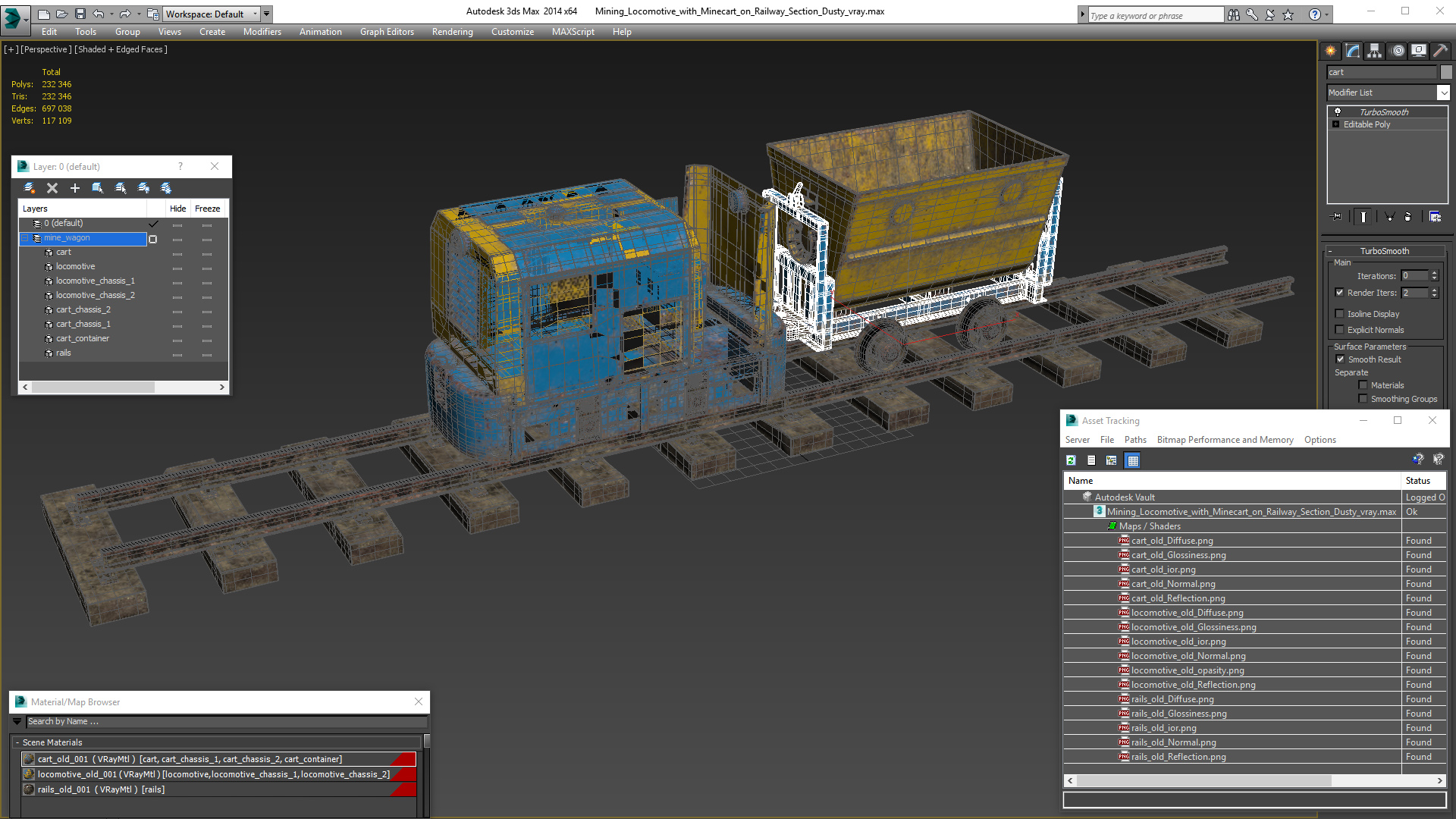Collapse the Scene Materials group
The image size is (1456, 819).
(x=17, y=742)
